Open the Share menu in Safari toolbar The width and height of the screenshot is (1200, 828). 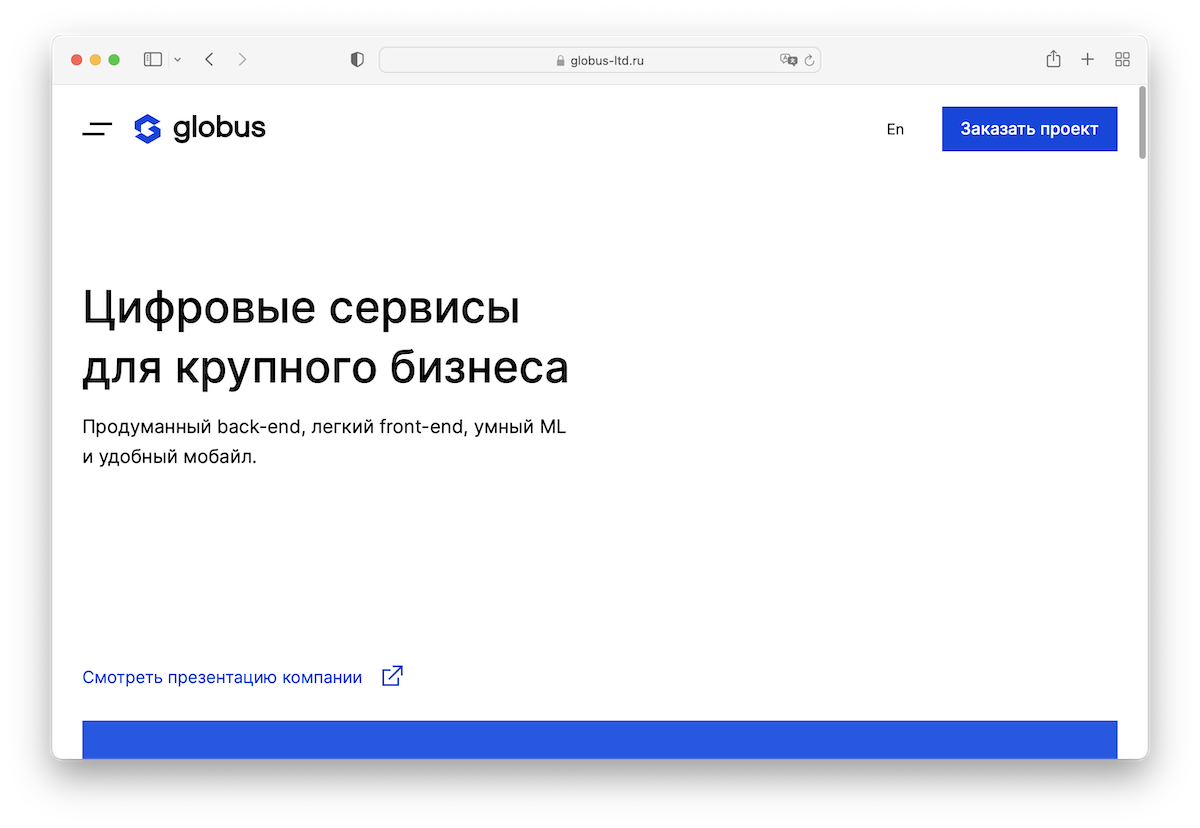(x=1053, y=60)
